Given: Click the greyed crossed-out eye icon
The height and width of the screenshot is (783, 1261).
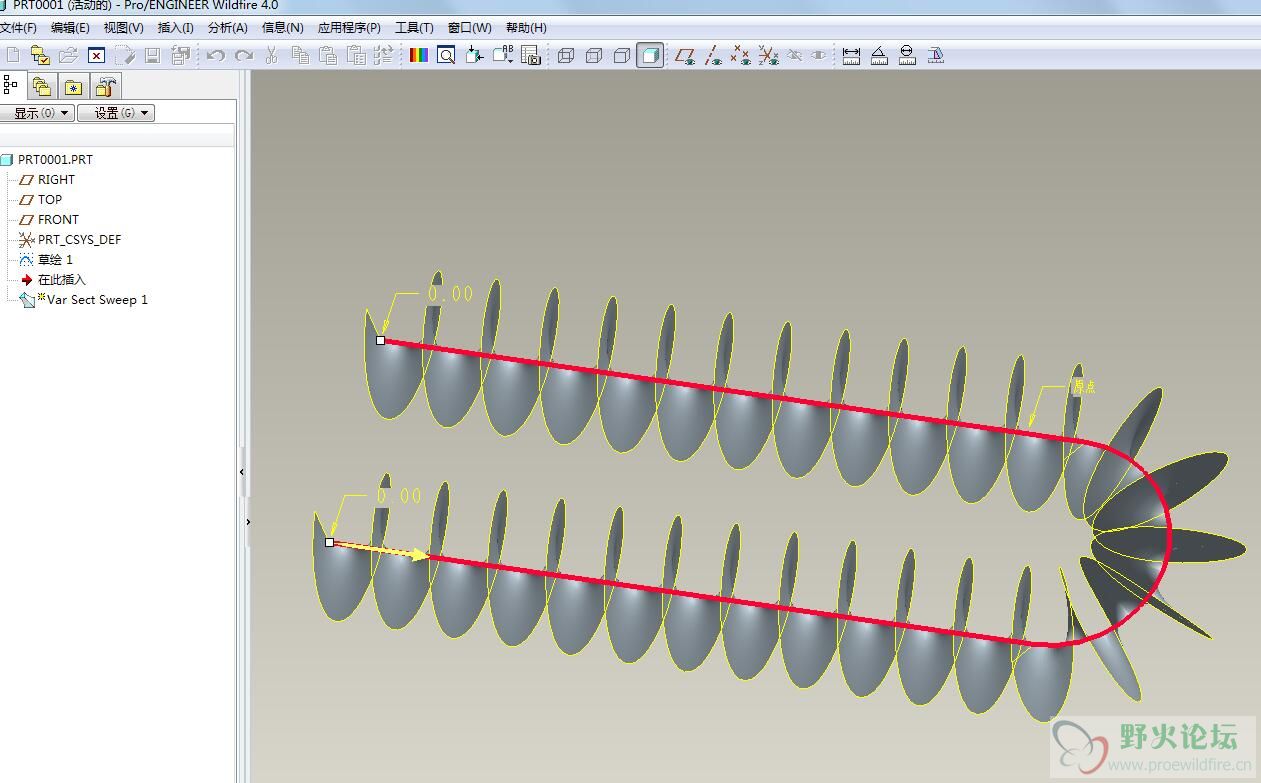Looking at the screenshot, I should coord(795,55).
